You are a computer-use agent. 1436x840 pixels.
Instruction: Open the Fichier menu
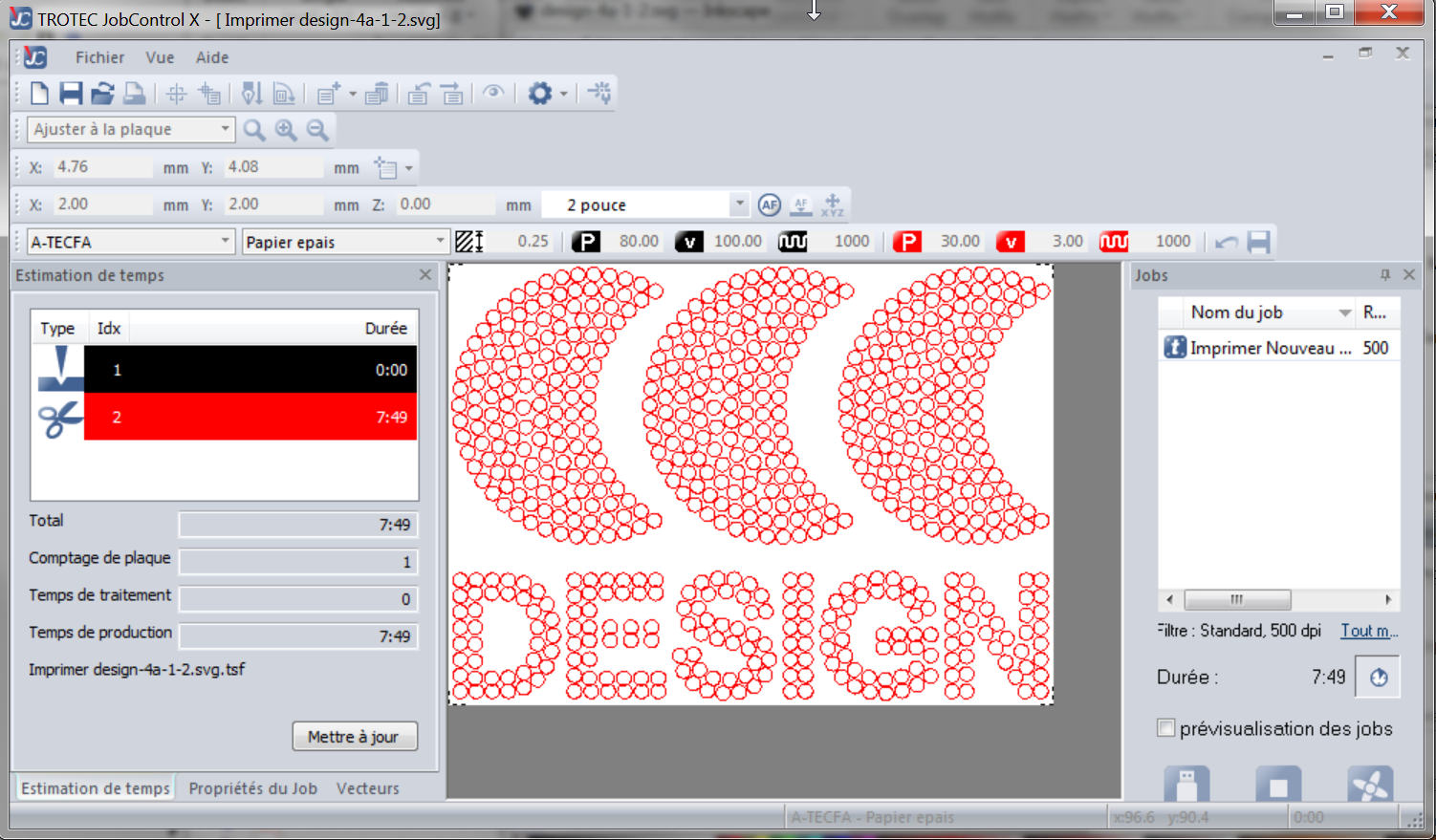99,57
